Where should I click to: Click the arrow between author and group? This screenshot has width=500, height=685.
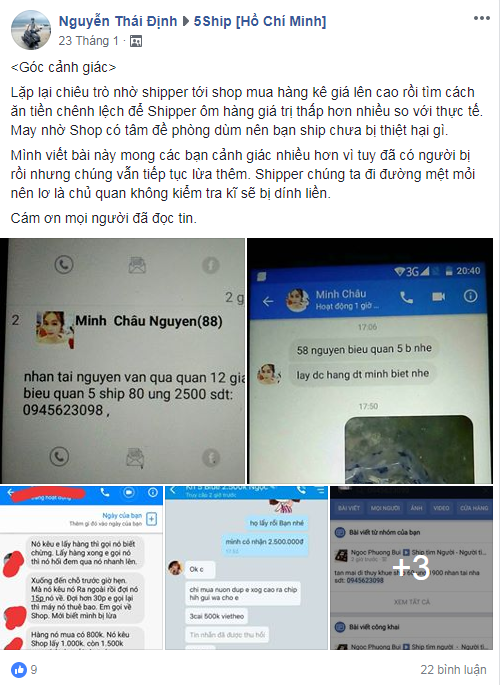coord(186,21)
